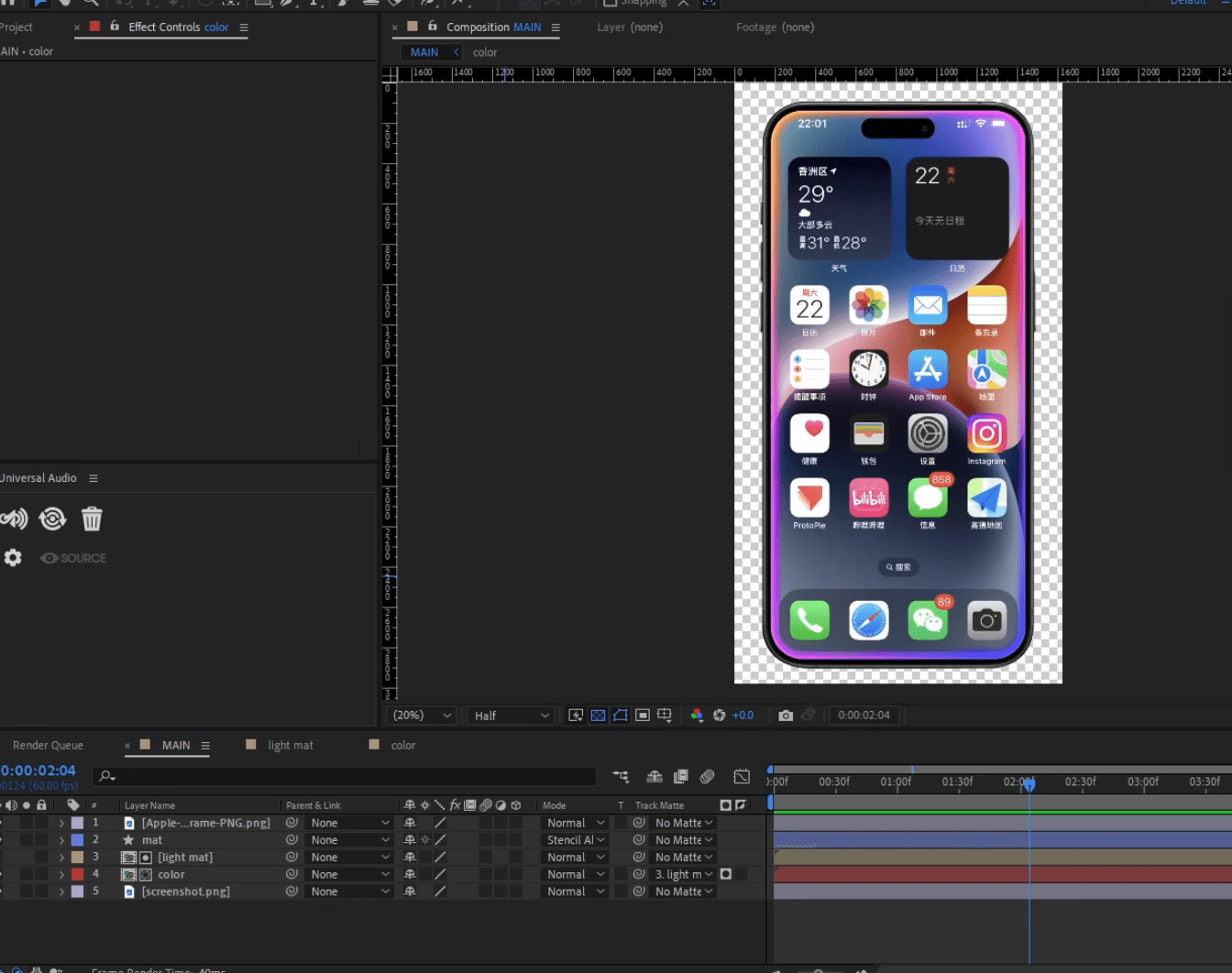The width and height of the screenshot is (1232, 973).
Task: Toggle continuous rasterize on mat layer
Action: coord(424,840)
